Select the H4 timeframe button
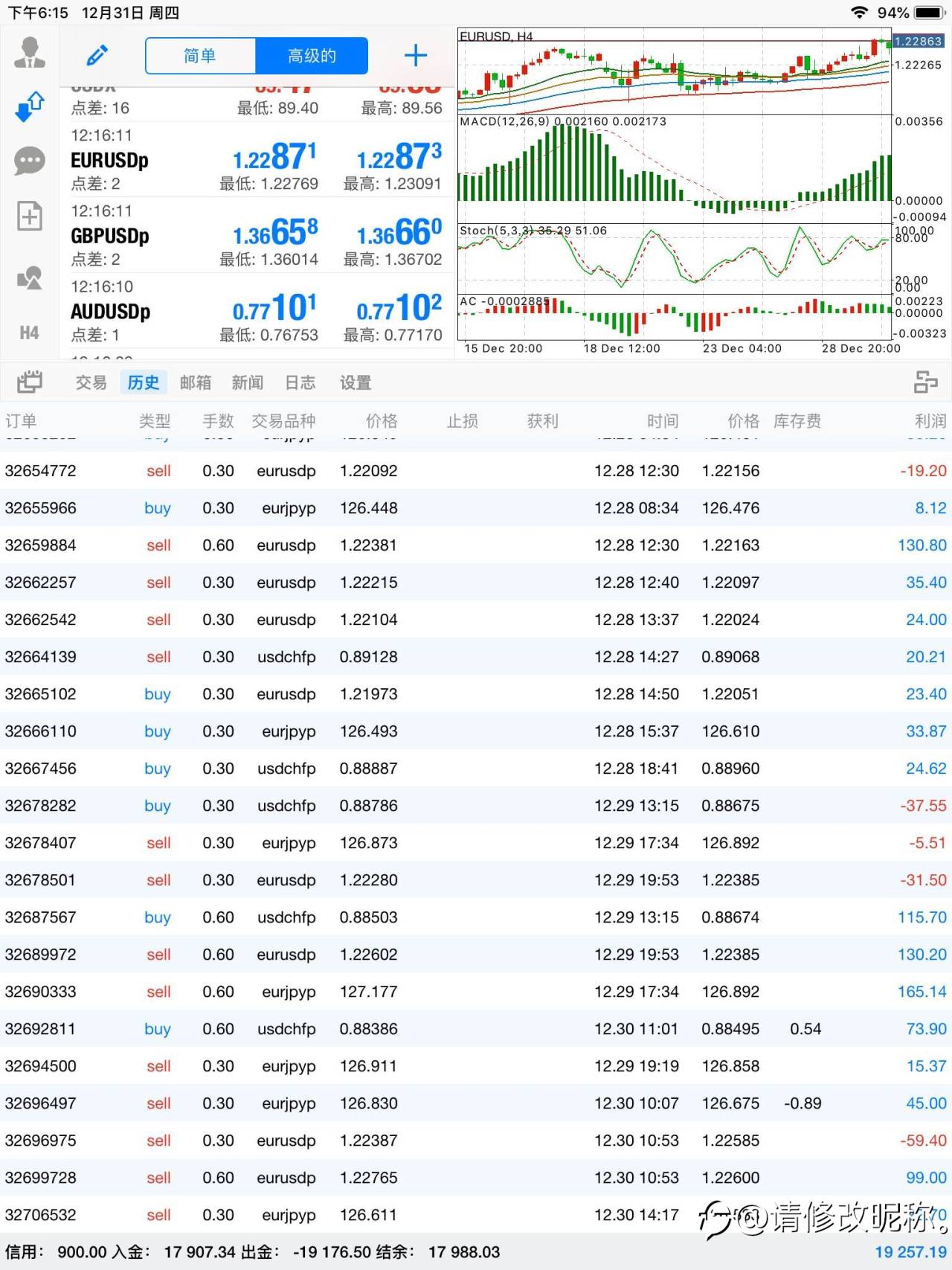 tap(29, 333)
